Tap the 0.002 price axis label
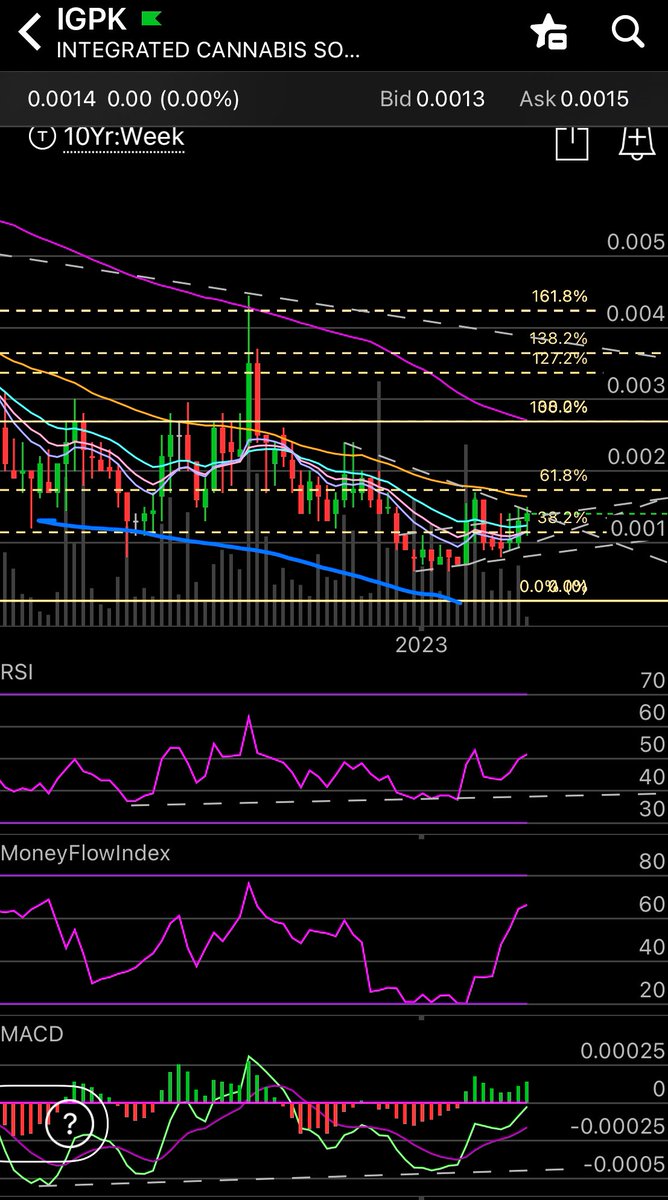Image resolution: width=668 pixels, height=1200 pixels. click(637, 457)
